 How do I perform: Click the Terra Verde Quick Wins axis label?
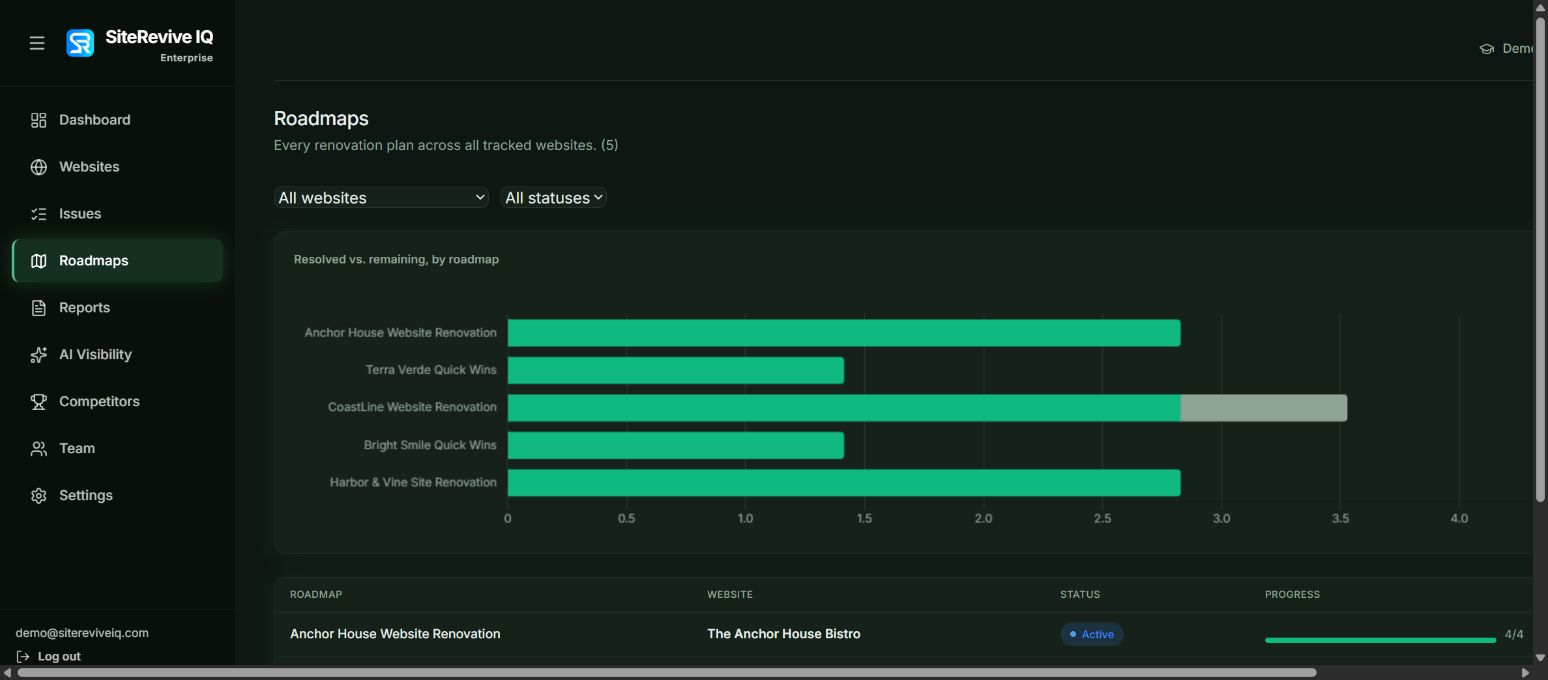[x=431, y=370]
